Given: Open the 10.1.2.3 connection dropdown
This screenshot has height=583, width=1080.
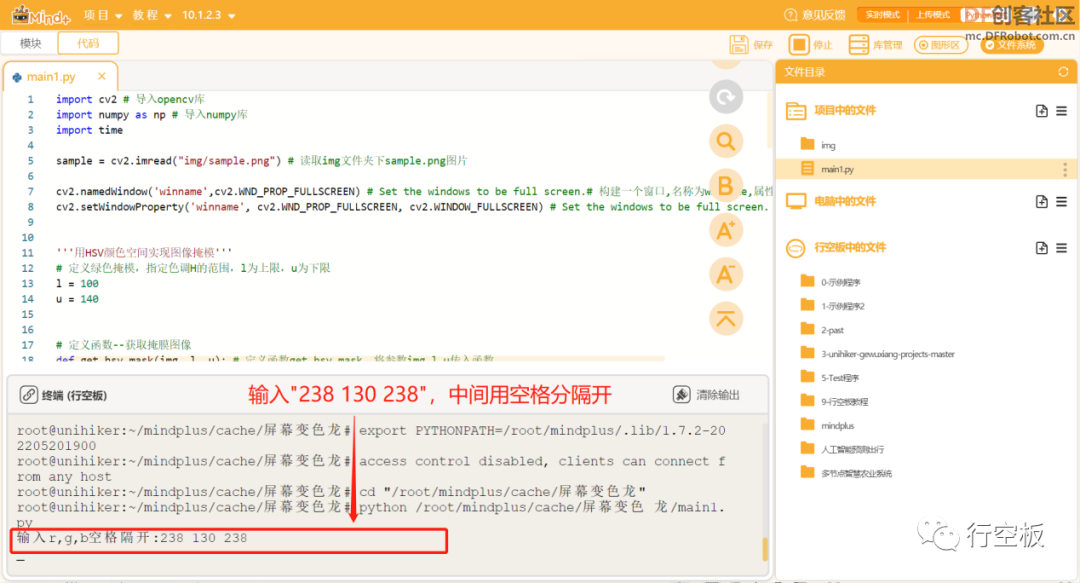Looking at the screenshot, I should 208,15.
